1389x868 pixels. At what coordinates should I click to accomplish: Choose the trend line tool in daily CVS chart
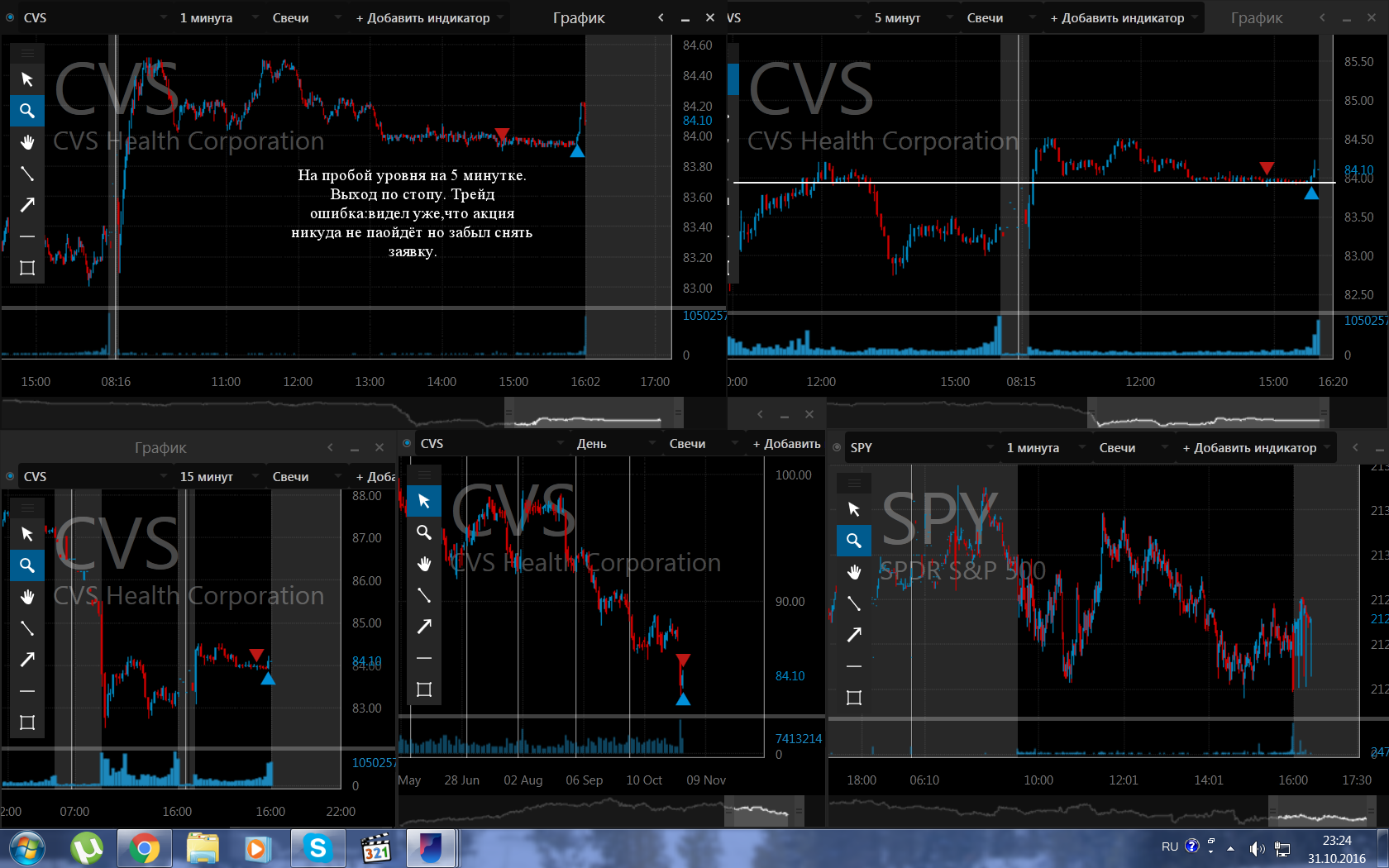pos(424,595)
